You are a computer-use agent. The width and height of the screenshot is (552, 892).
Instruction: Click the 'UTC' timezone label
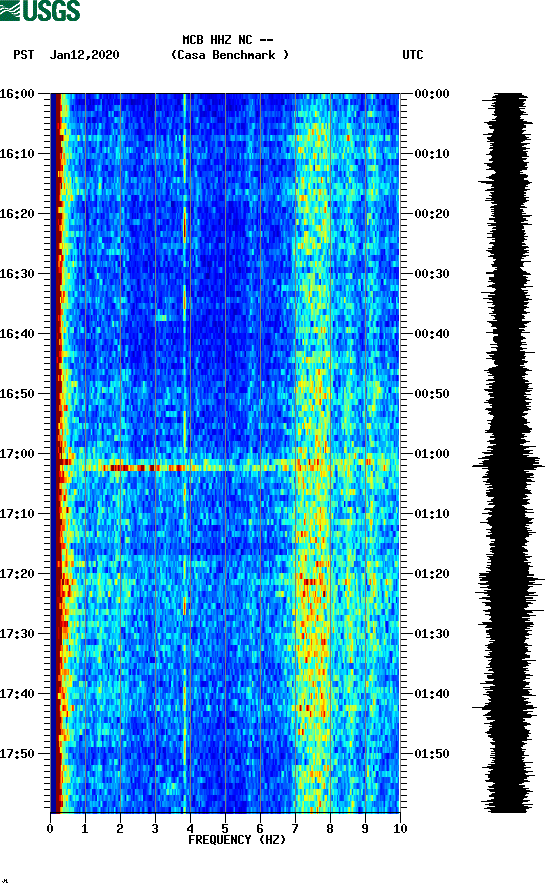413,55
